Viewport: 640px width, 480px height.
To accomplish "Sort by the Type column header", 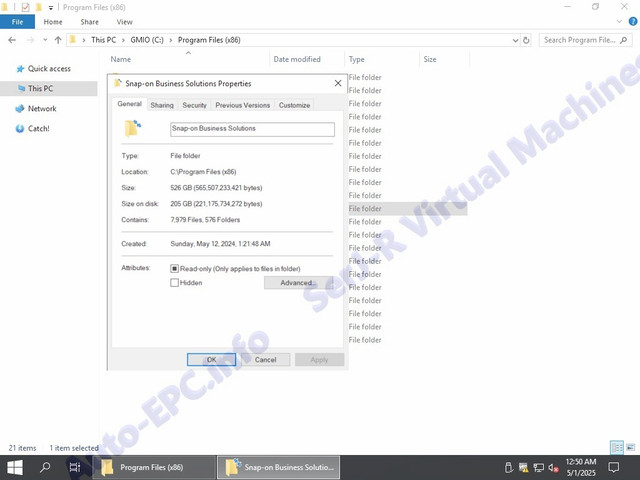I will click(x=356, y=59).
